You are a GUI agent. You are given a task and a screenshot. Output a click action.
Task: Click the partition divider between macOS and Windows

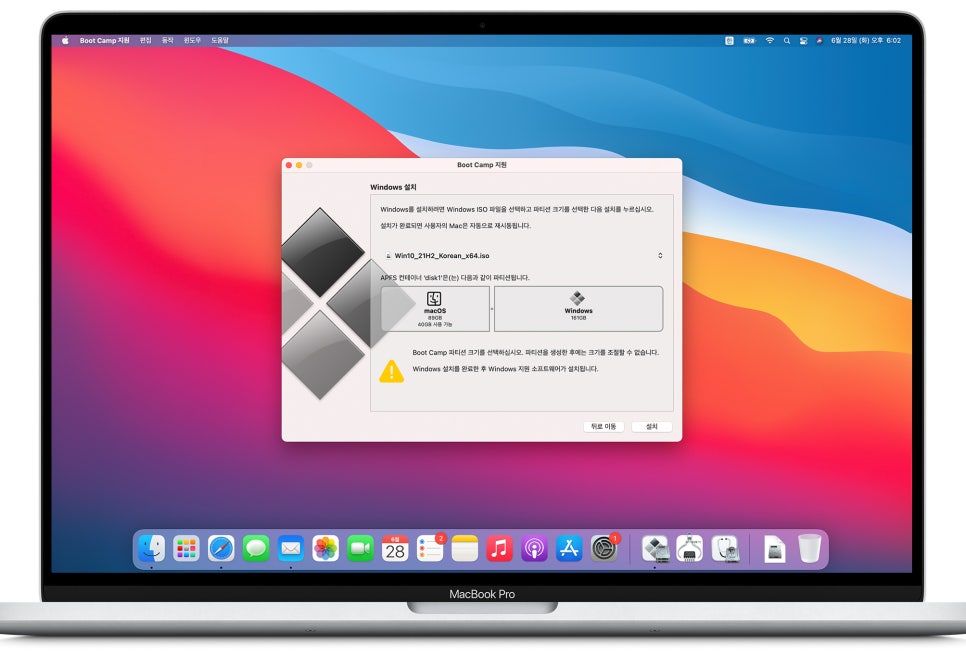click(492, 309)
